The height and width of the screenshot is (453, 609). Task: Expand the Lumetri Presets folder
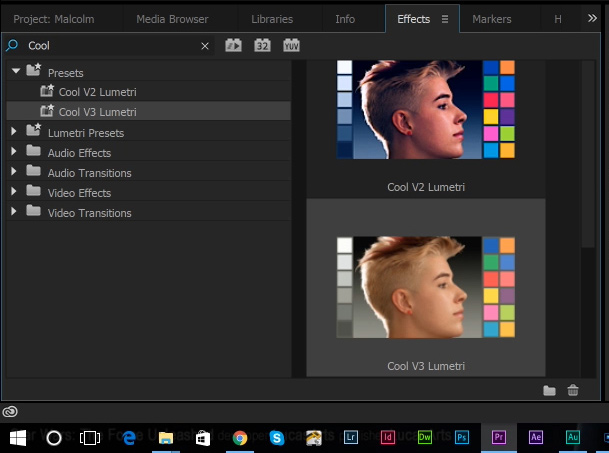click(x=14, y=131)
